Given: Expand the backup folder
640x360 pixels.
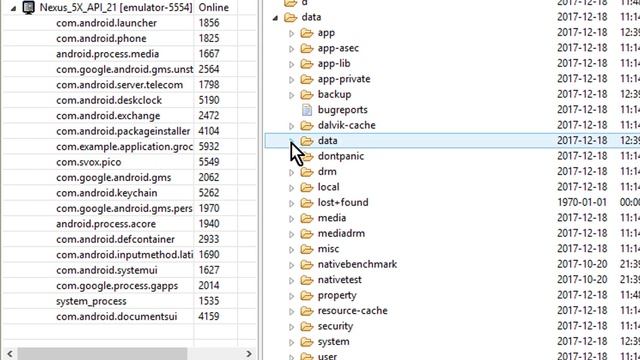Looking at the screenshot, I should [x=291, y=96].
